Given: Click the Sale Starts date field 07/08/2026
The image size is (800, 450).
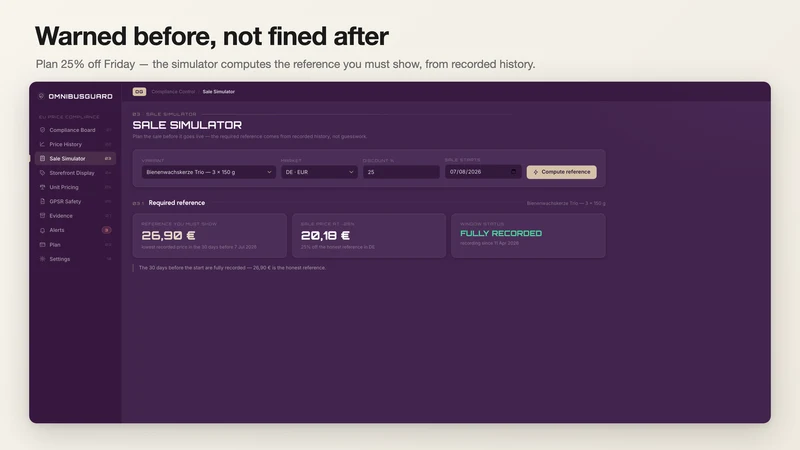Looking at the screenshot, I should (x=483, y=172).
